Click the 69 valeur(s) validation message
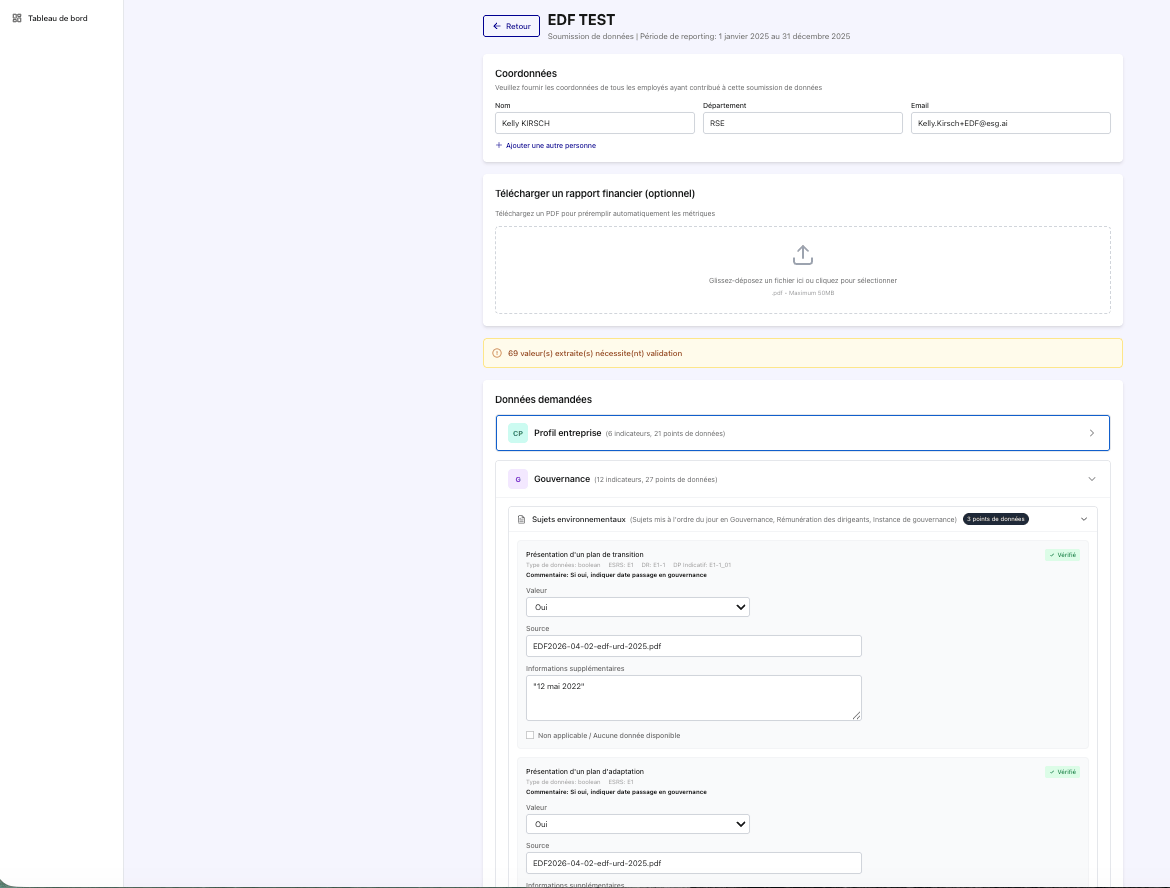This screenshot has width=1170, height=888. click(x=595, y=354)
